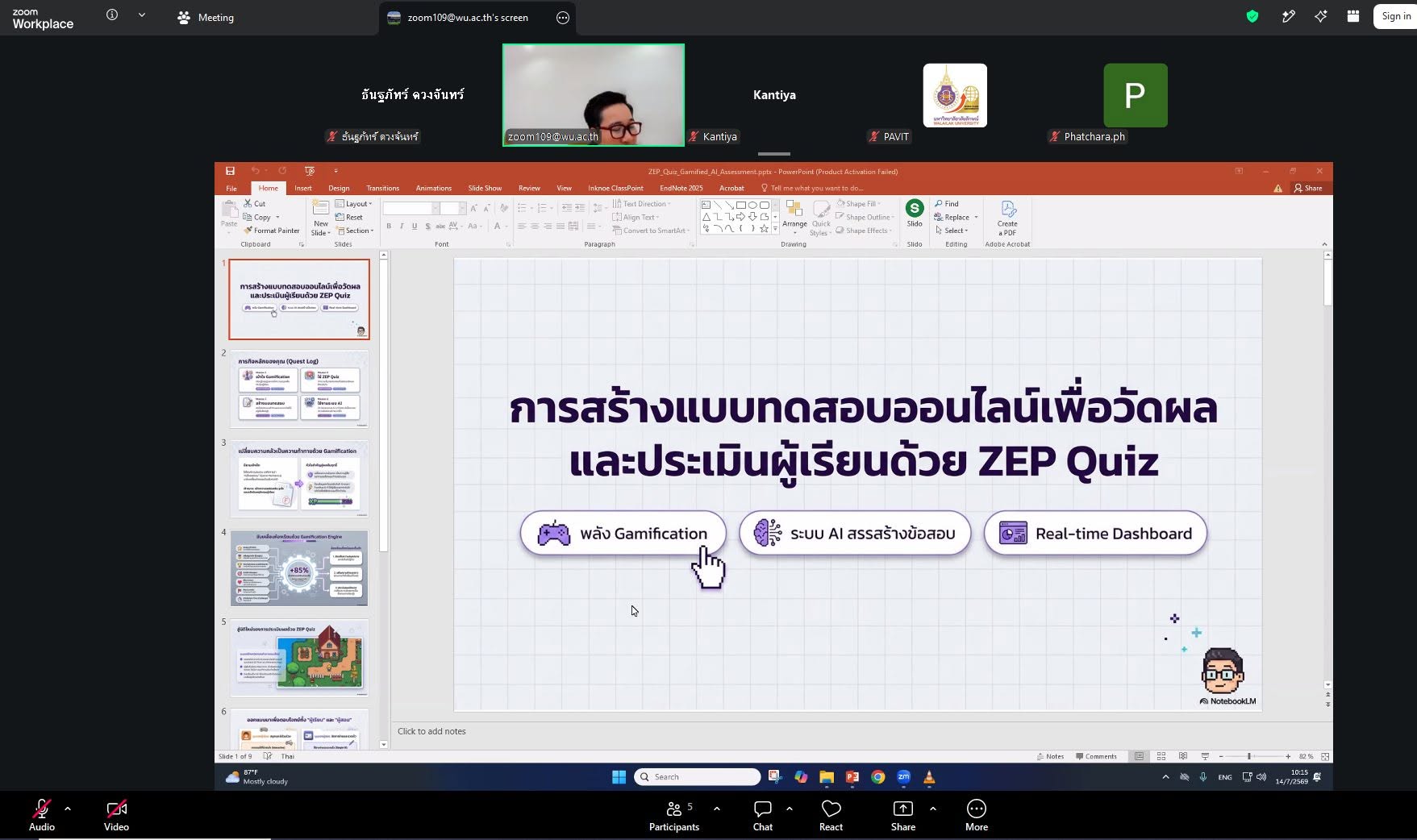Select slide 3 thumbnail about Gamification

[x=299, y=479]
